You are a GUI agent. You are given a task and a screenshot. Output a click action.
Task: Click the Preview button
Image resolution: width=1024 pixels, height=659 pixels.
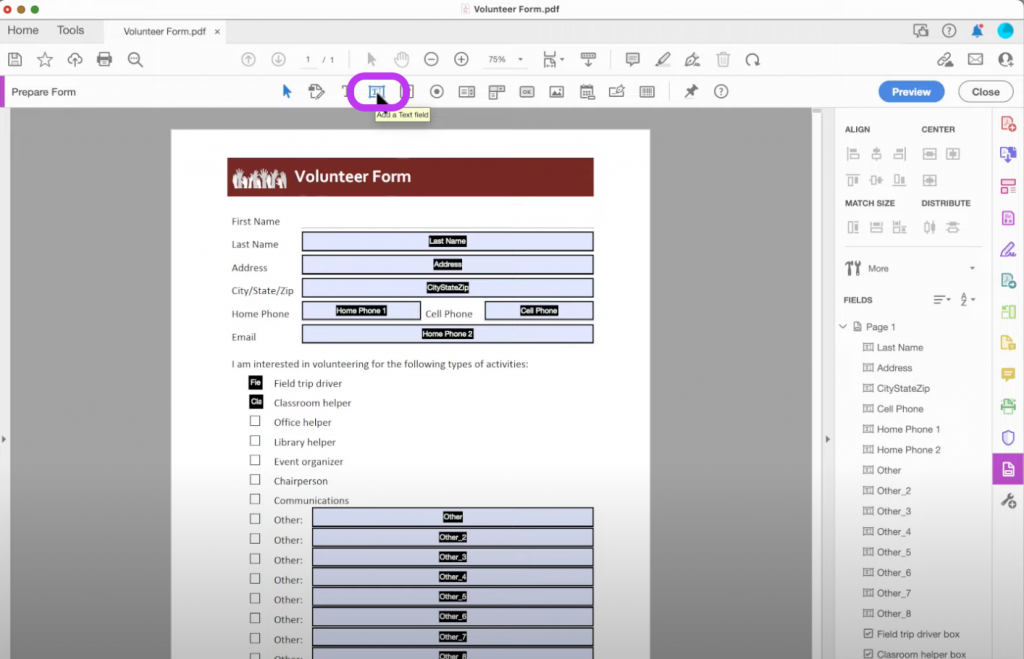click(x=910, y=91)
